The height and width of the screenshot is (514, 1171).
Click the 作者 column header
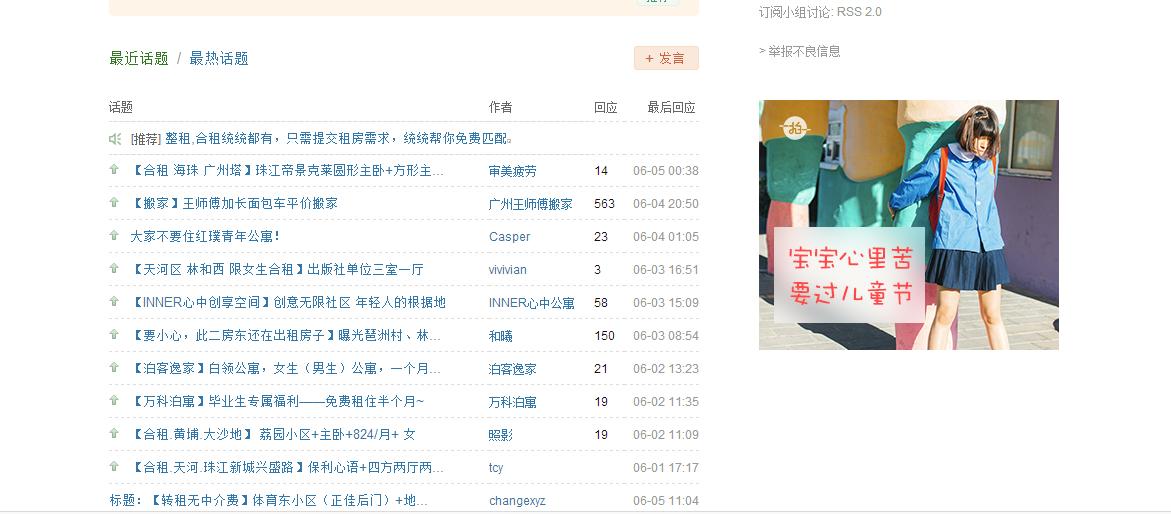pyautogui.click(x=500, y=108)
